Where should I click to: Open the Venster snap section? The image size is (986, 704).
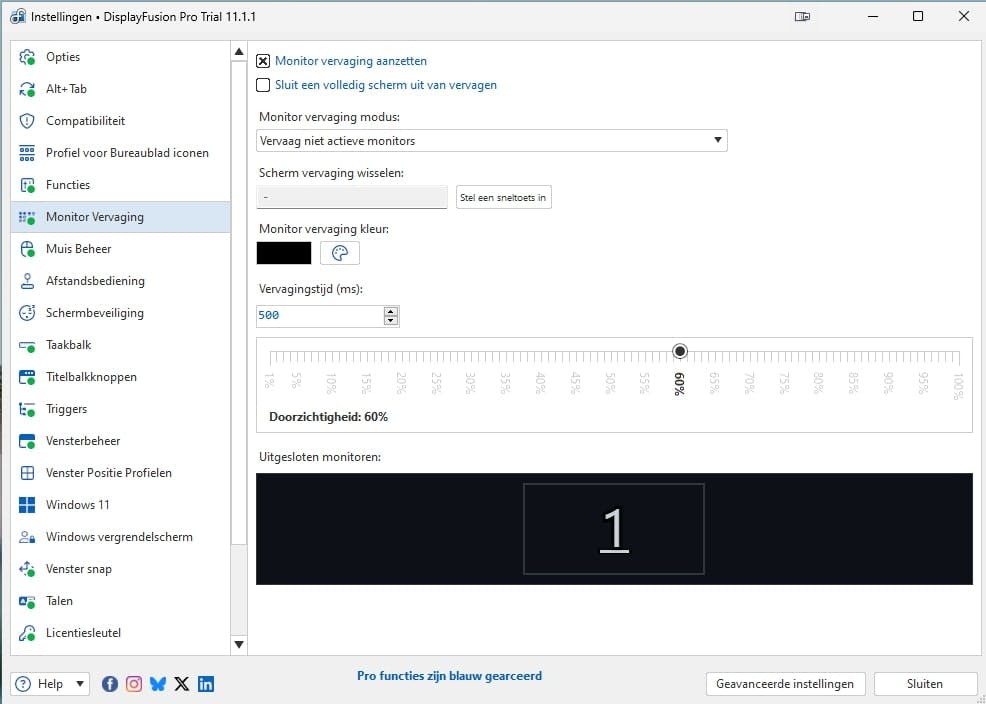pyautogui.click(x=121, y=569)
